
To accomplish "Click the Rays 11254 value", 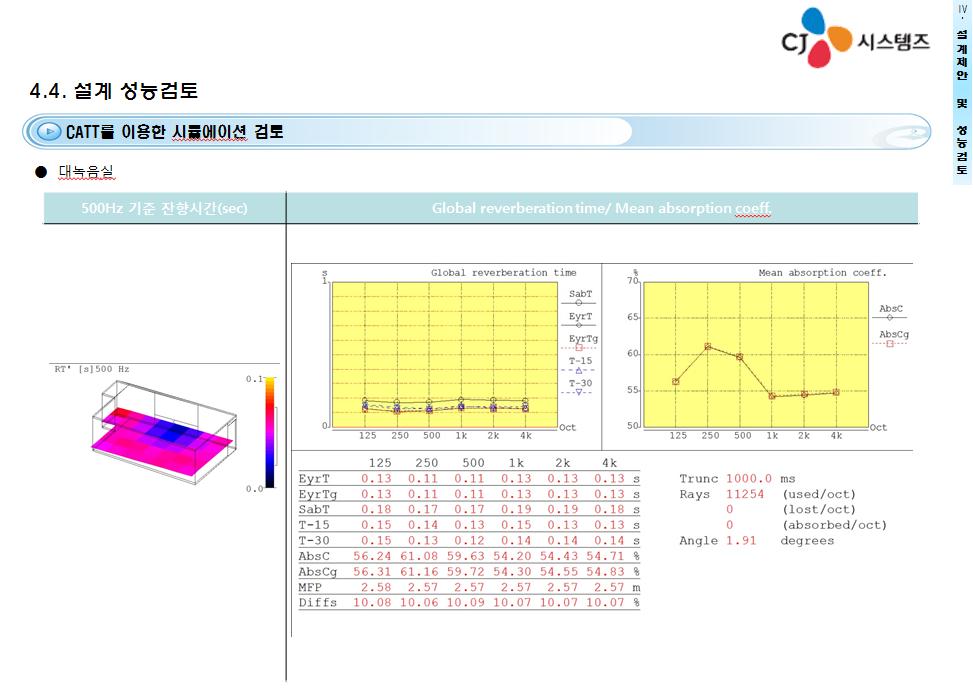I will pyautogui.click(x=745, y=495).
